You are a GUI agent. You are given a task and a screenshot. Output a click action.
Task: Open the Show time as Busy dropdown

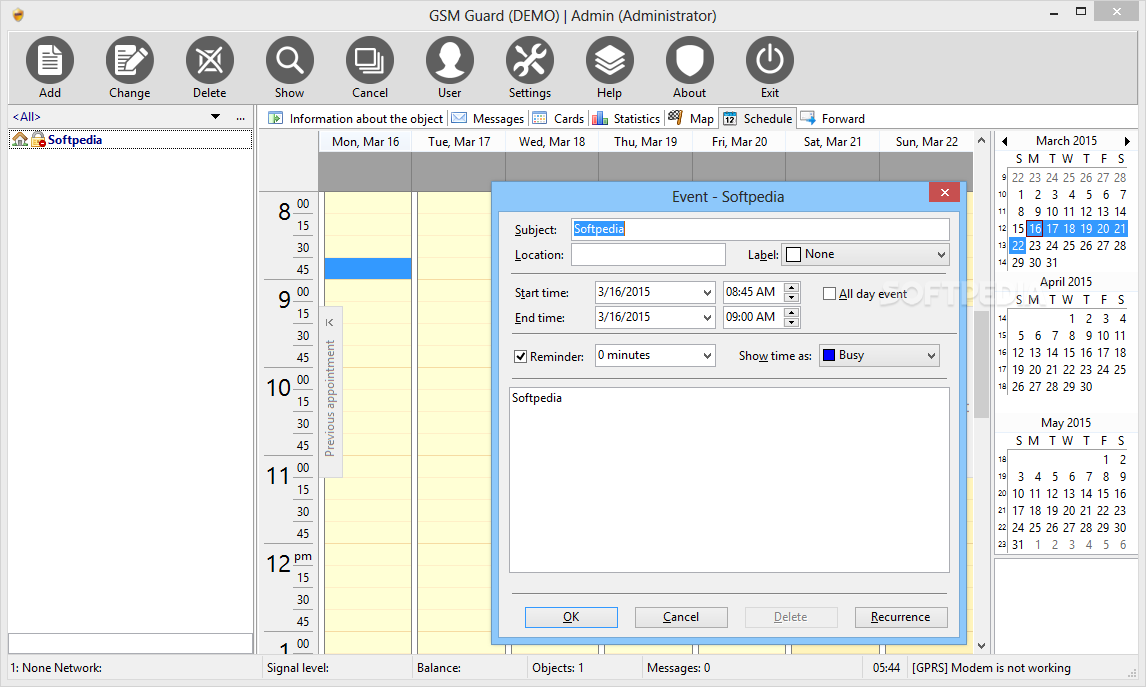pyautogui.click(x=931, y=356)
